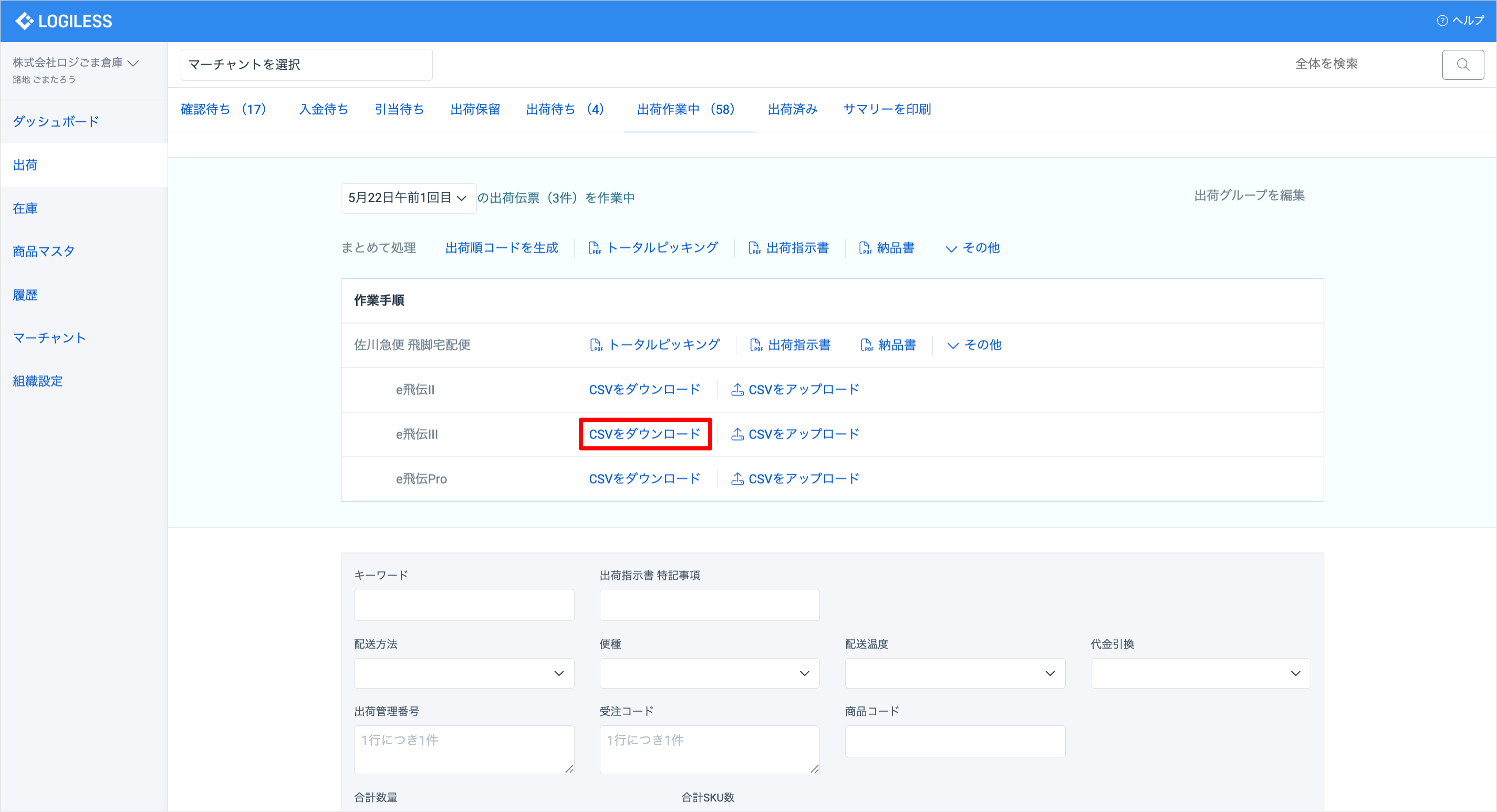Open the 代金引換 dropdown
The height and width of the screenshot is (812, 1497).
(x=1200, y=673)
